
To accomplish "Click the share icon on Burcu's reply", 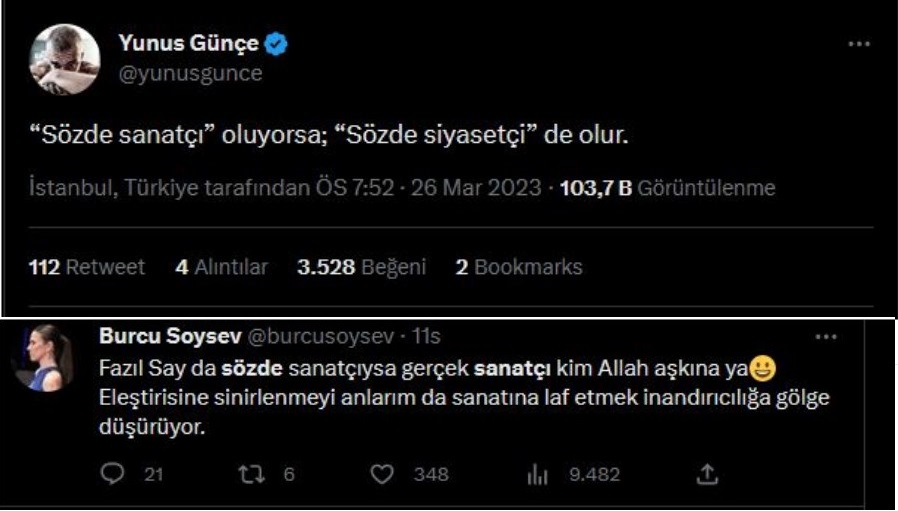I will point(707,474).
